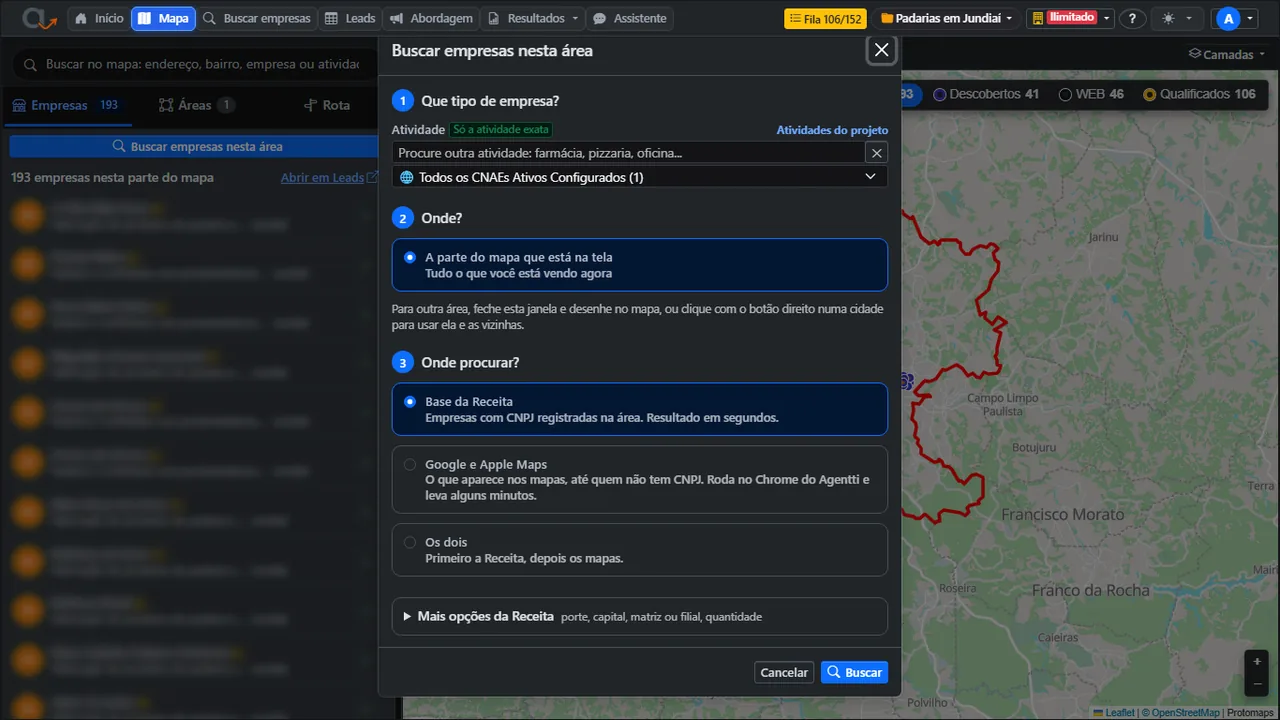
Task: Open the Todos os CNAEs Ativos dropdown
Action: coord(639,177)
